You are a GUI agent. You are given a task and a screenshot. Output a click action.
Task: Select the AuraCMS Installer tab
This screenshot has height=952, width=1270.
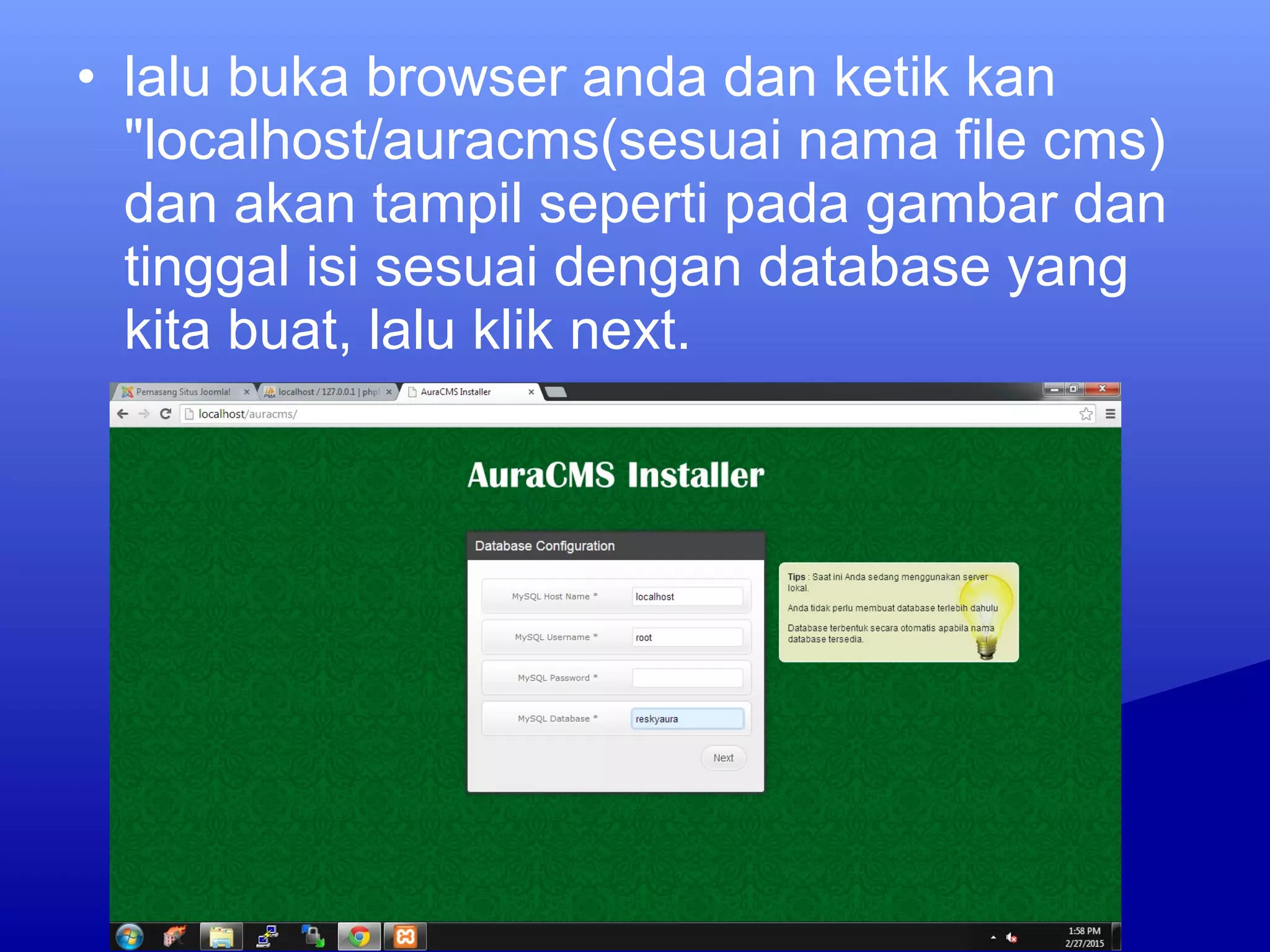pyautogui.click(x=469, y=392)
